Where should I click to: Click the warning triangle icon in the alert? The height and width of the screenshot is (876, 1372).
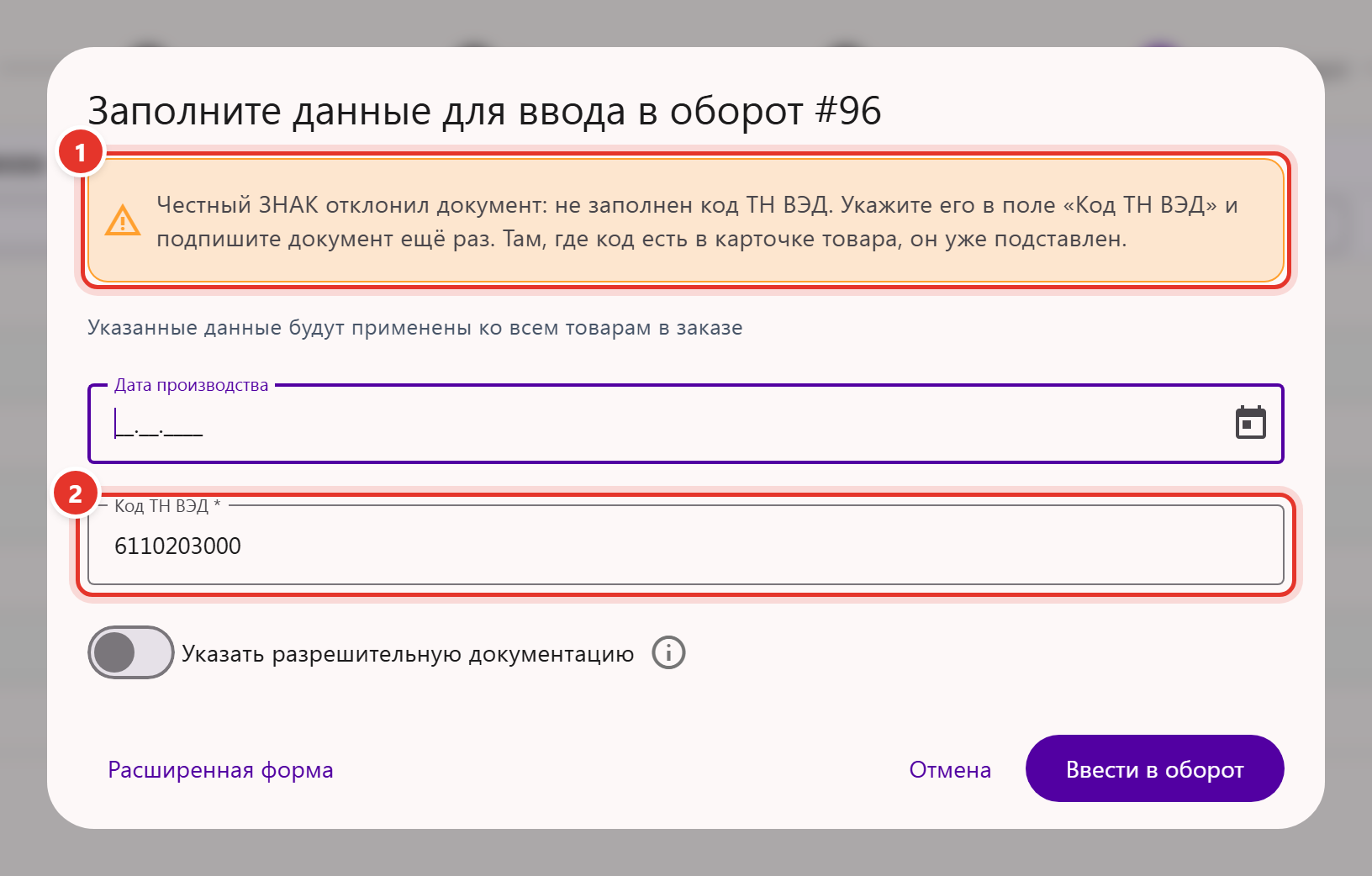coord(123,220)
